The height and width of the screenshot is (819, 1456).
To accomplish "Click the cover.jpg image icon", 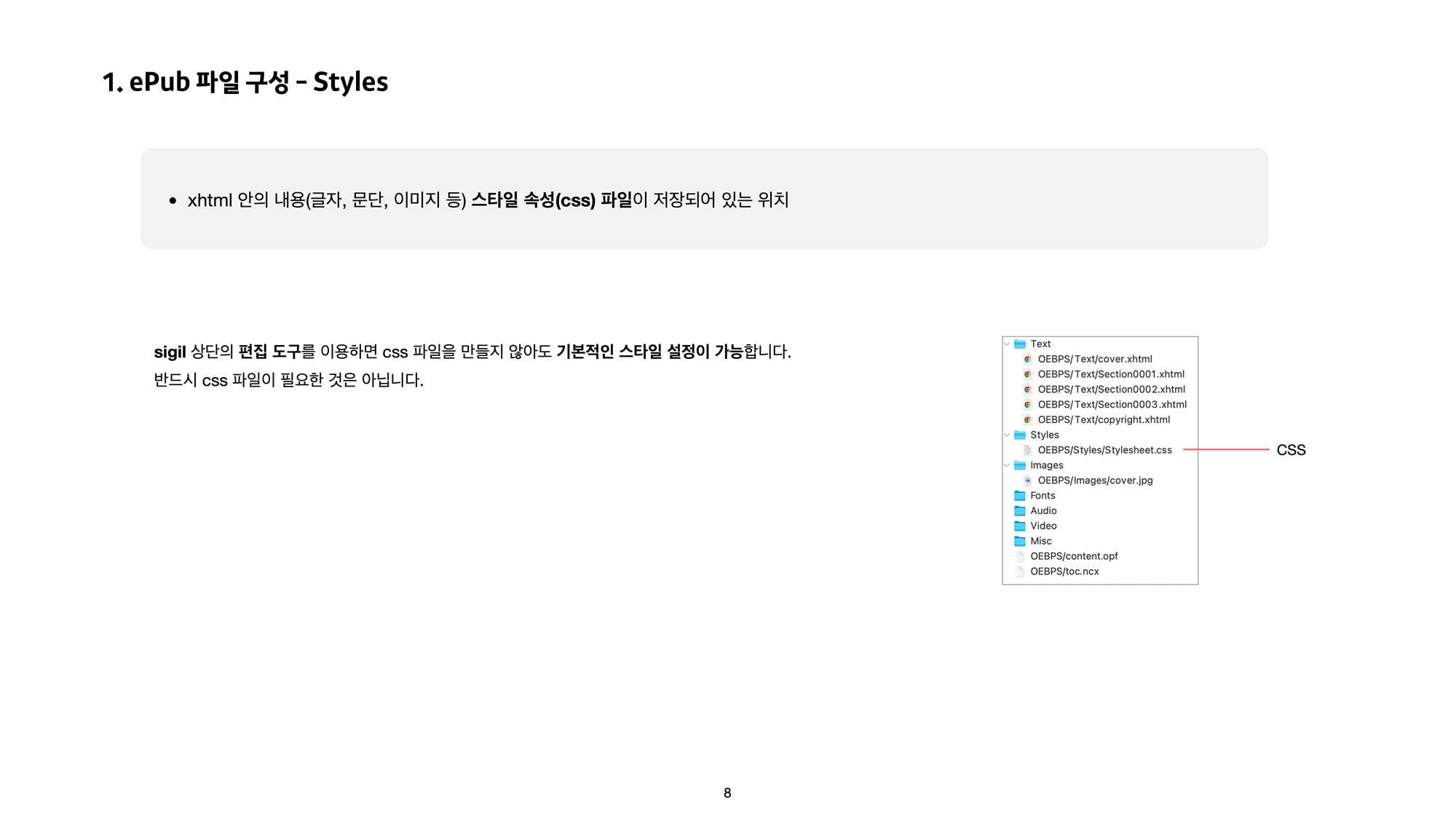I will tap(1027, 480).
